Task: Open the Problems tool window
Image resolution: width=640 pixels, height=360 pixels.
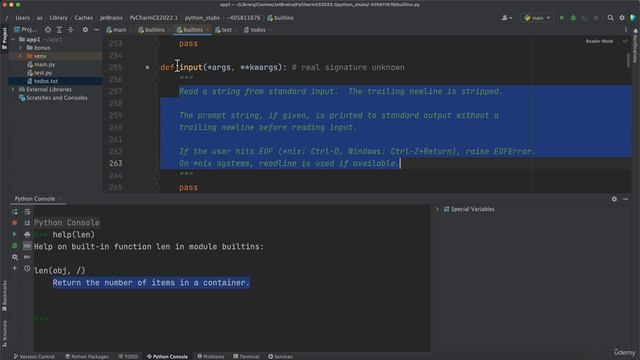Action: click(211, 357)
